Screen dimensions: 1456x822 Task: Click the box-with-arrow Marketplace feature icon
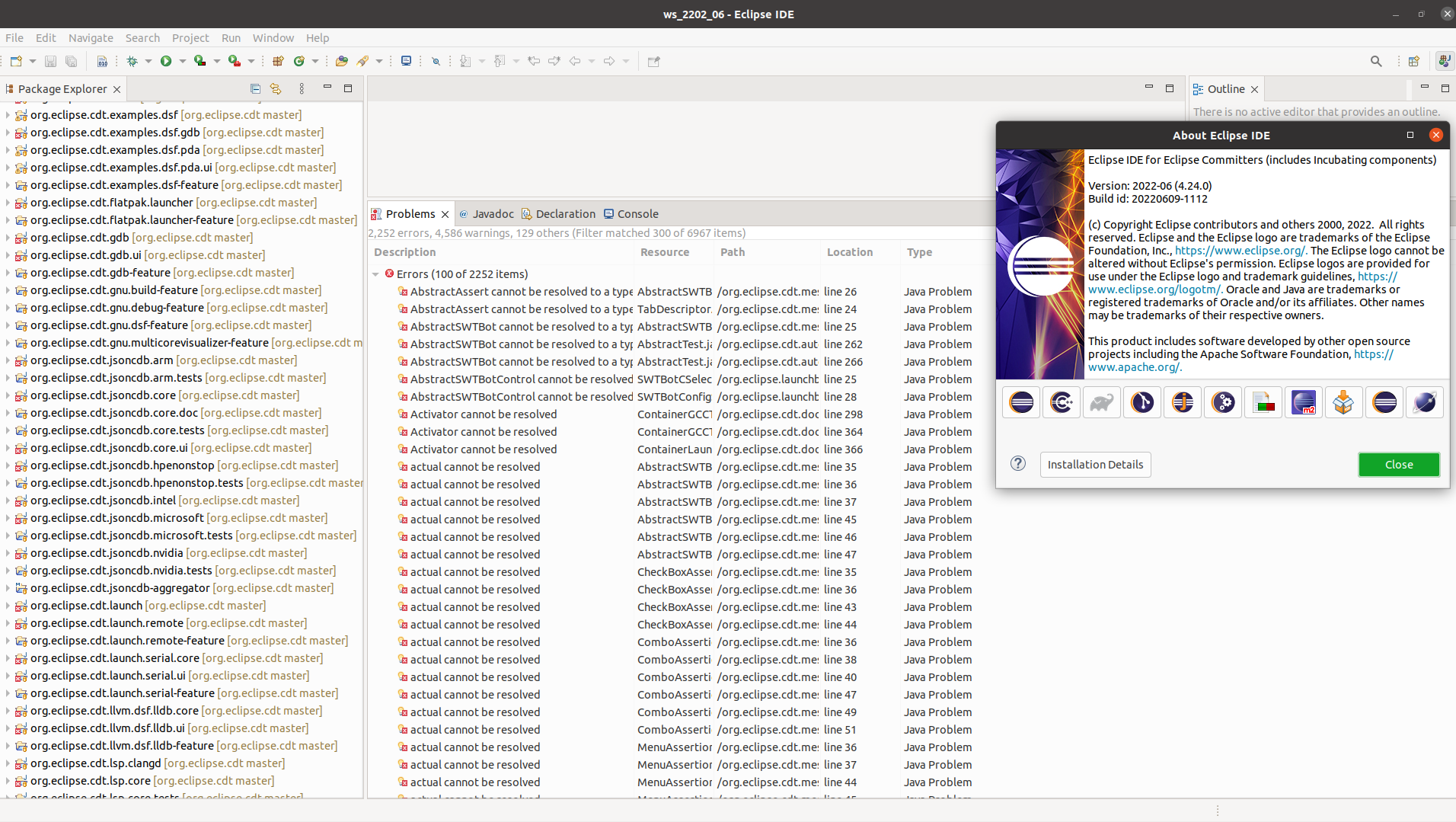(1344, 402)
